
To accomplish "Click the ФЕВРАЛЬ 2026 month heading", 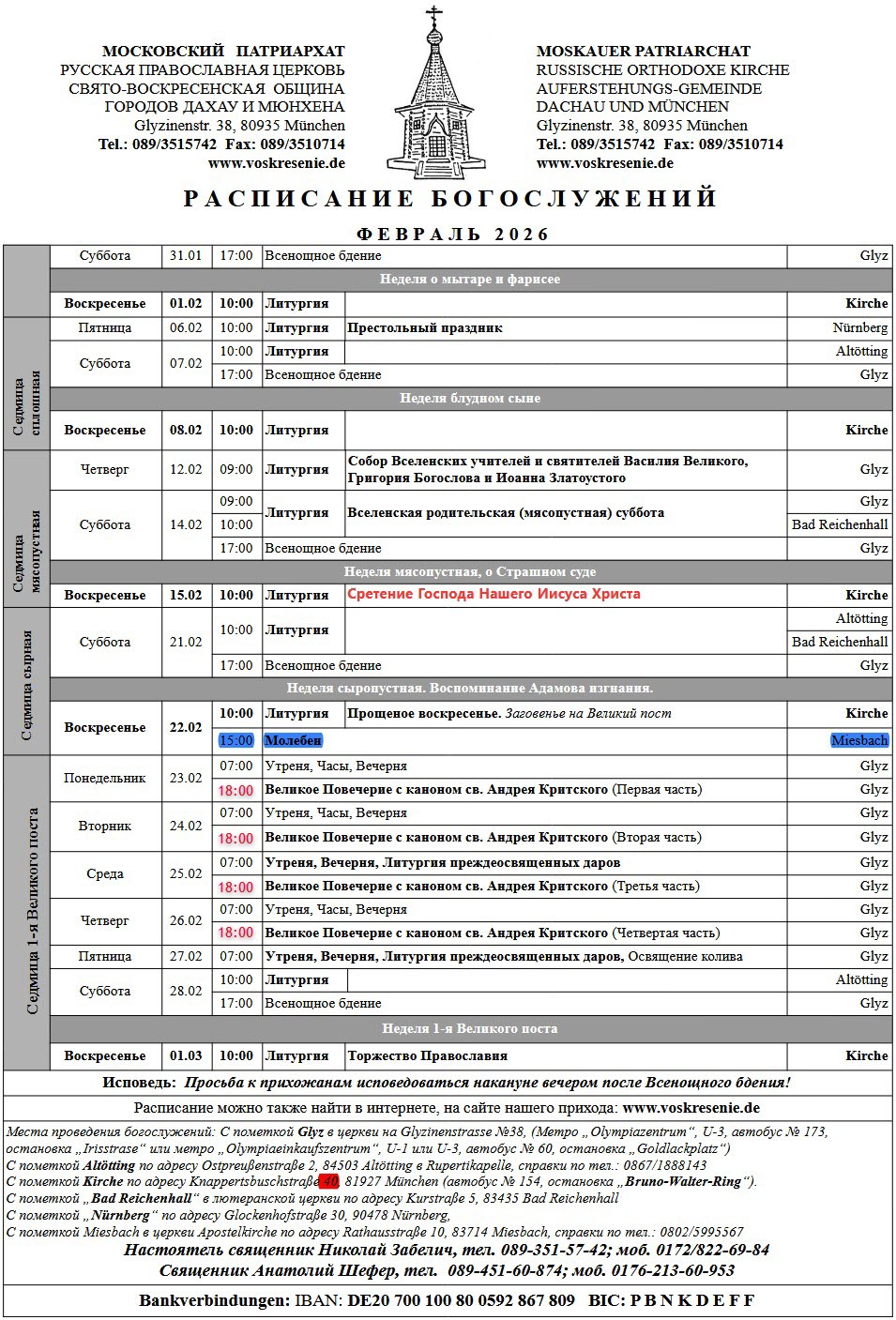I will click(452, 235).
